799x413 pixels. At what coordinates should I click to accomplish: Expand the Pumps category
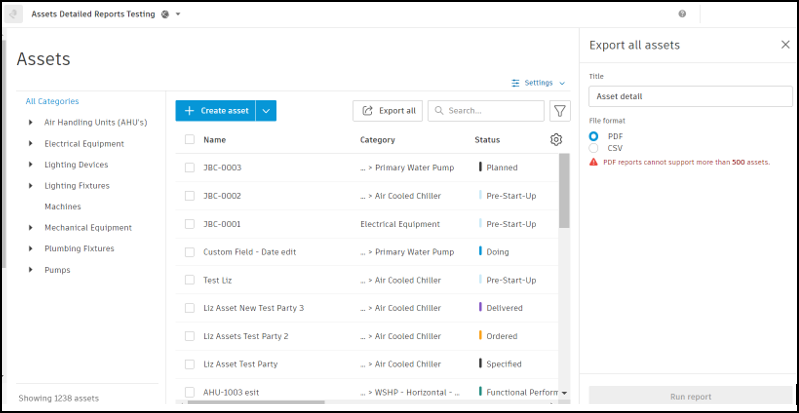point(30,270)
